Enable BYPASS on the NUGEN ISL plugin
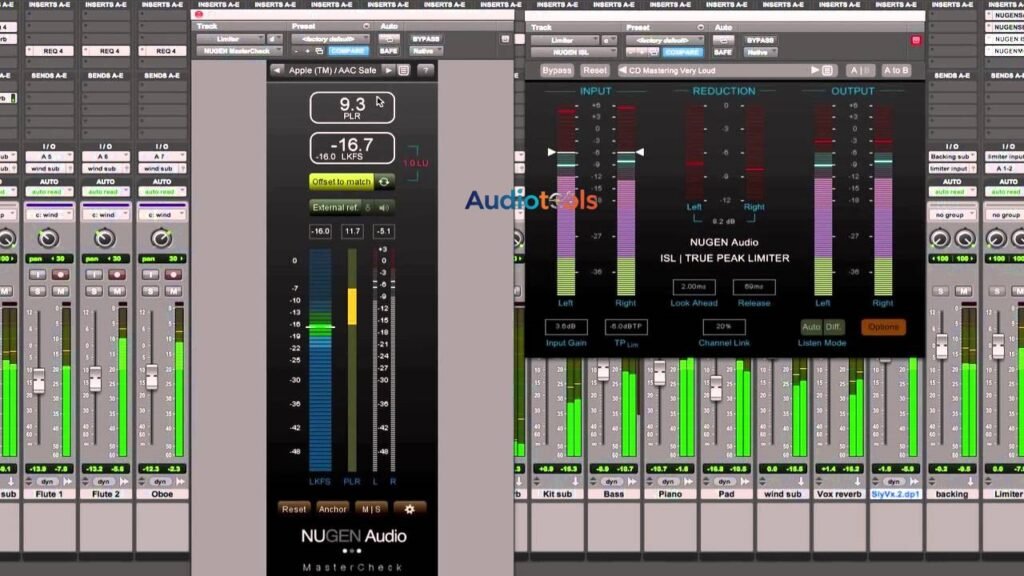The image size is (1024, 576). point(760,40)
